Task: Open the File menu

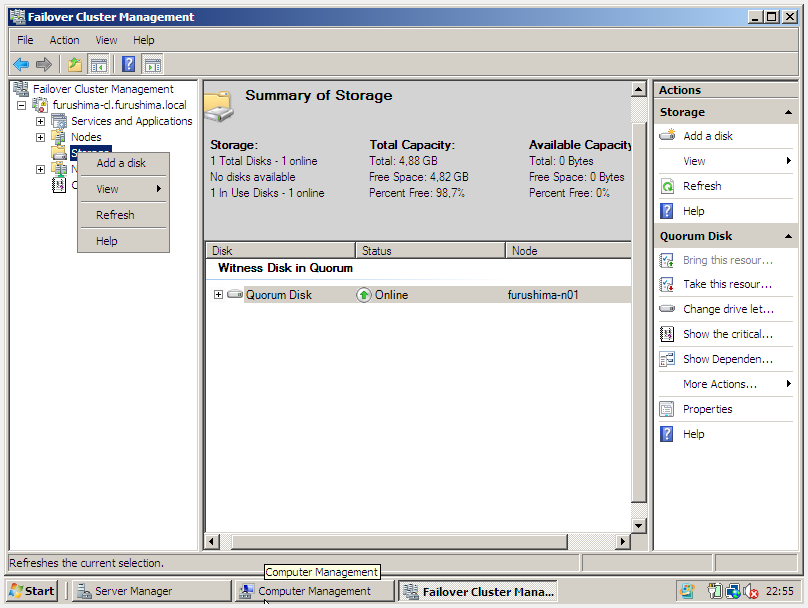Action: click(25, 40)
